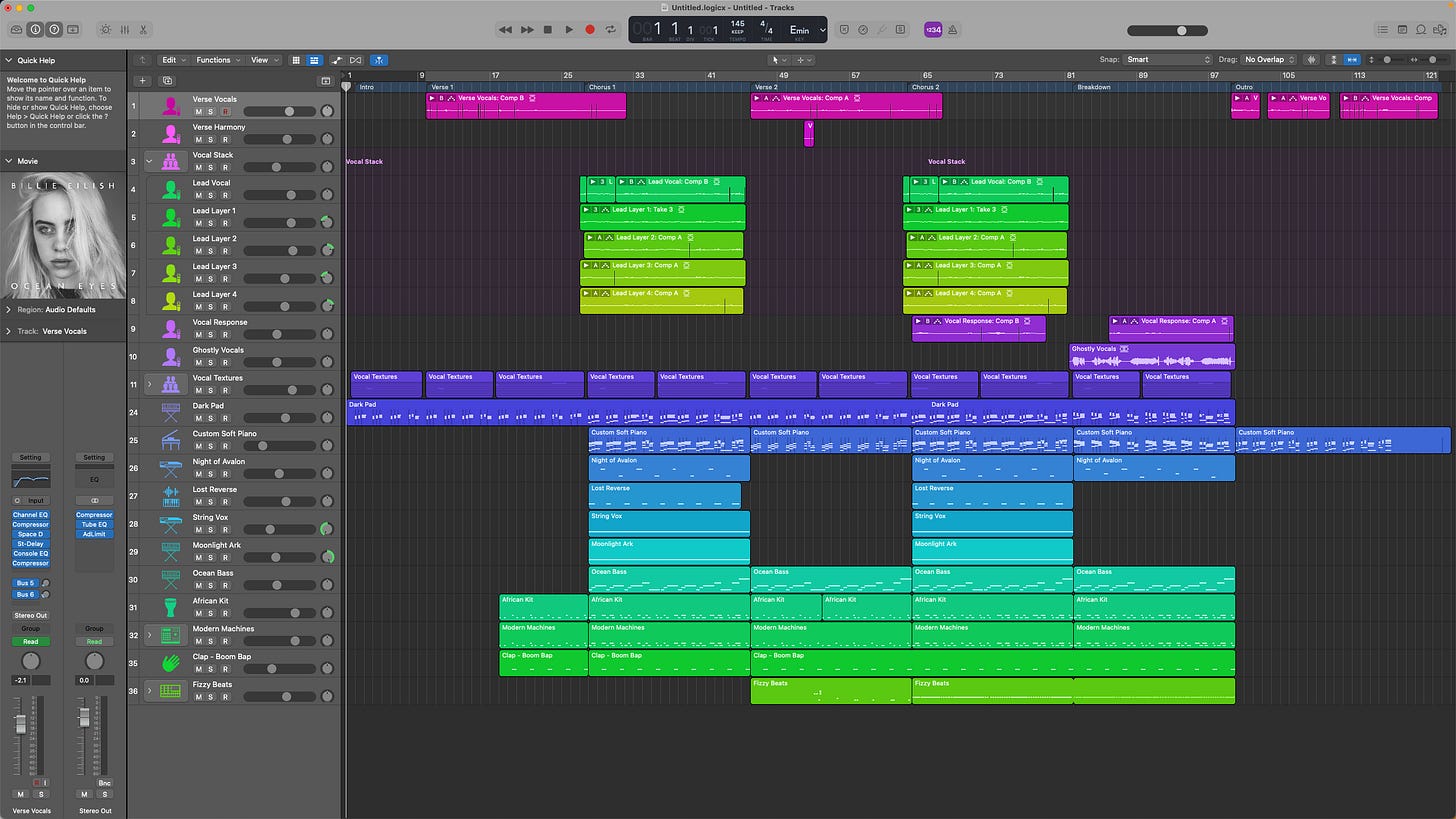Image resolution: width=1456 pixels, height=819 pixels.
Task: Toggle Cycle mode in the transport bar
Action: click(611, 30)
